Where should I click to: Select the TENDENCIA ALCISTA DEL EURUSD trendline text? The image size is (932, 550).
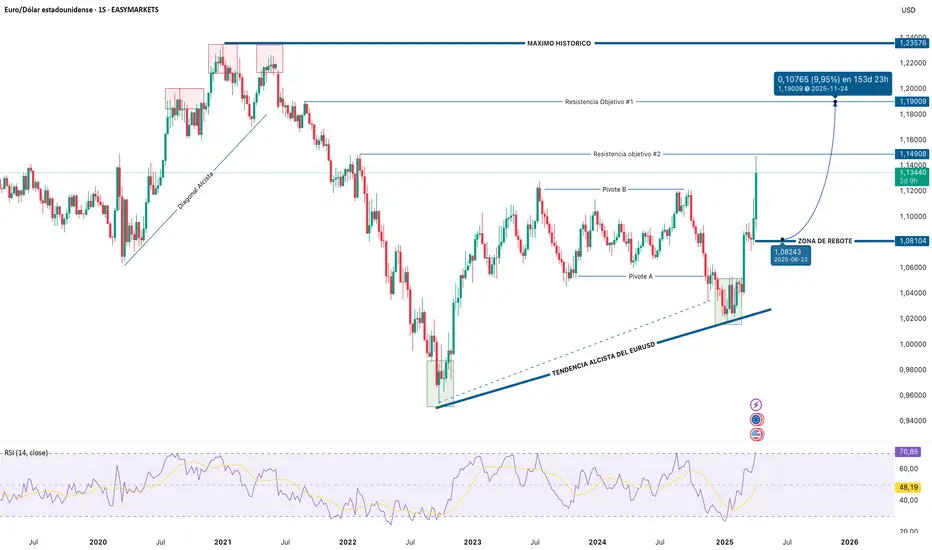(x=603, y=359)
